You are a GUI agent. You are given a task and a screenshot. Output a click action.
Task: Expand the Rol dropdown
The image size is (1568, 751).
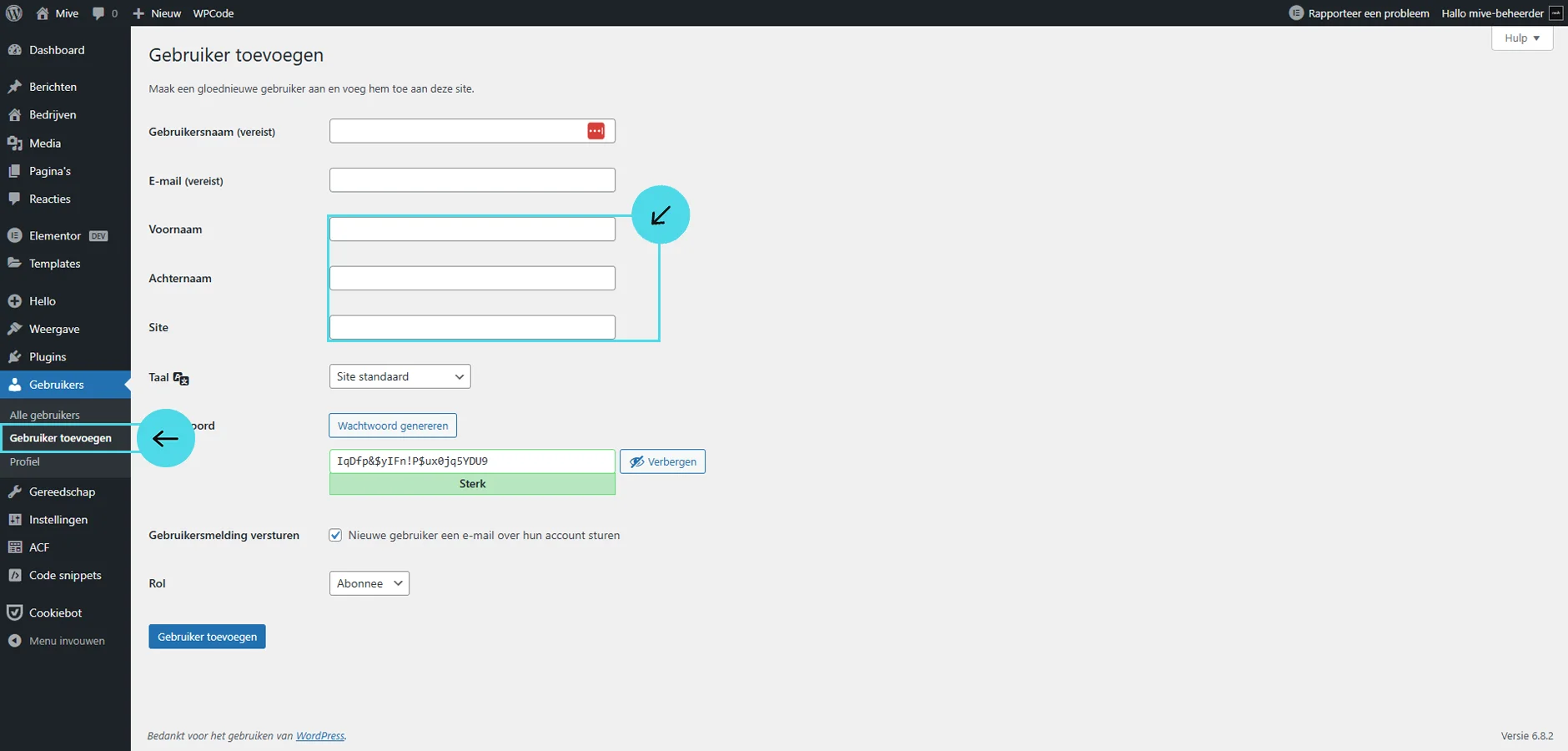click(369, 584)
